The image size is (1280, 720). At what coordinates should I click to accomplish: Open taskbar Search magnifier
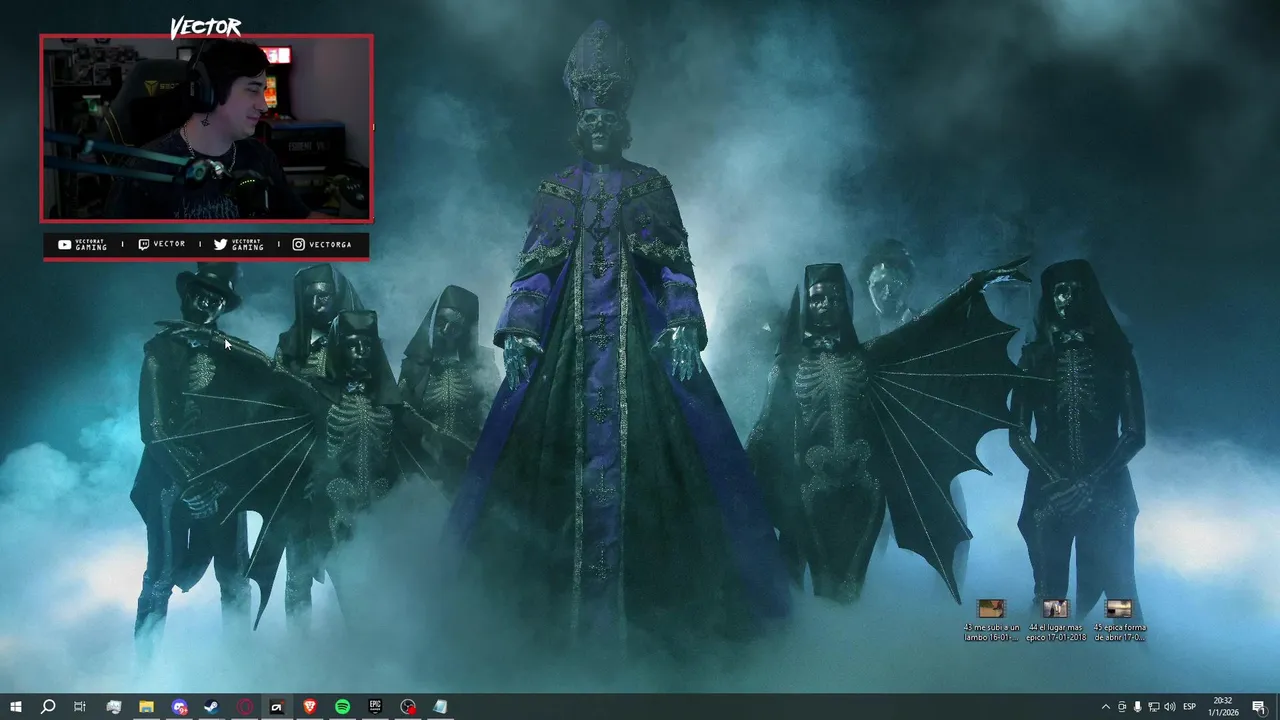[x=48, y=707]
